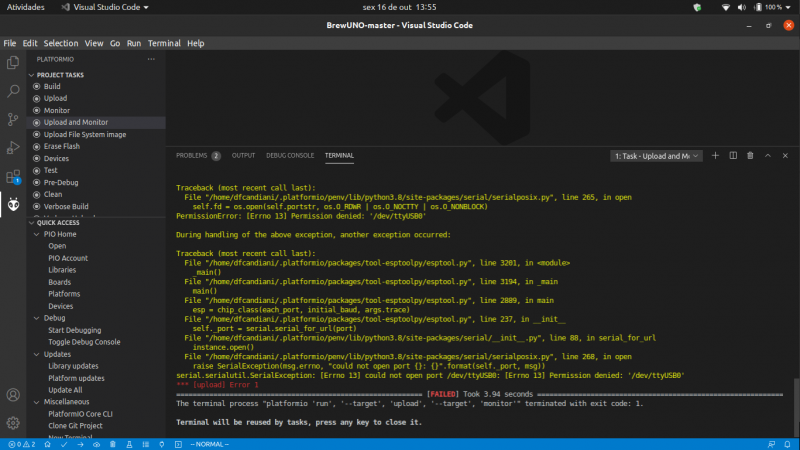This screenshot has height=450, width=800.
Task: Open the Search view in activity bar
Action: (x=13, y=91)
